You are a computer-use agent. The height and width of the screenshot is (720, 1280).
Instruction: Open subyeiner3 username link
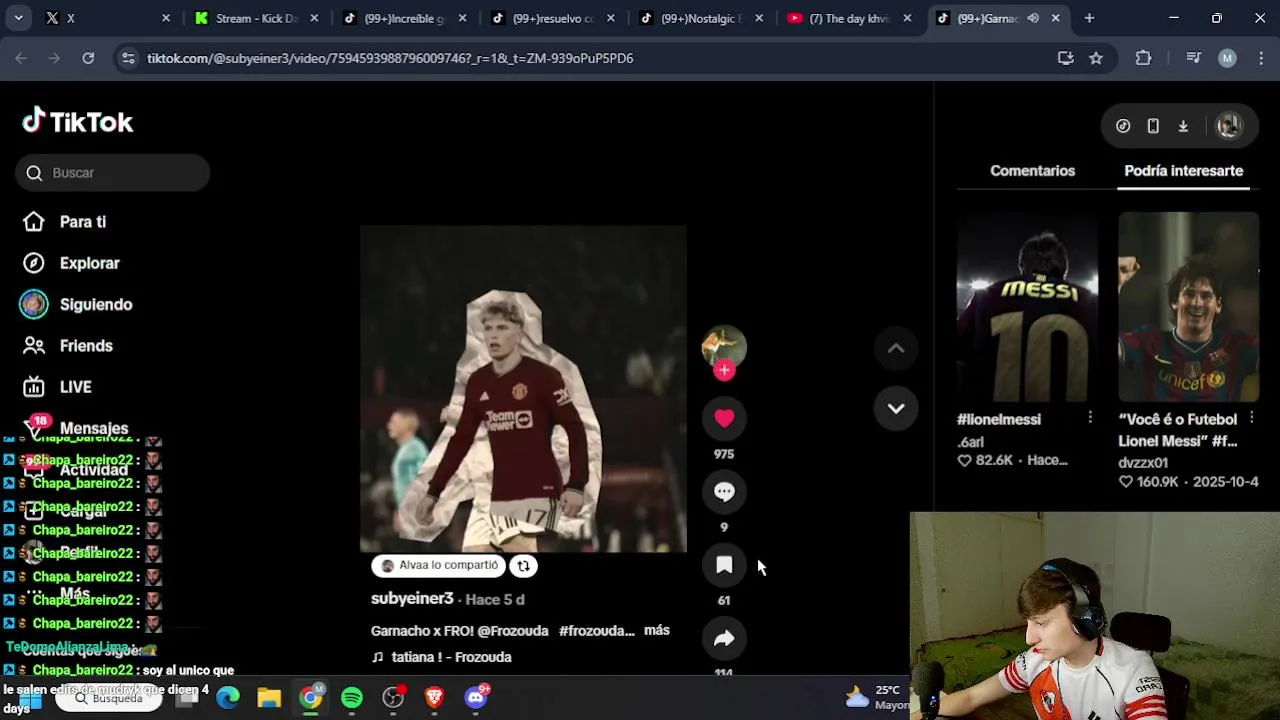pyautogui.click(x=412, y=598)
